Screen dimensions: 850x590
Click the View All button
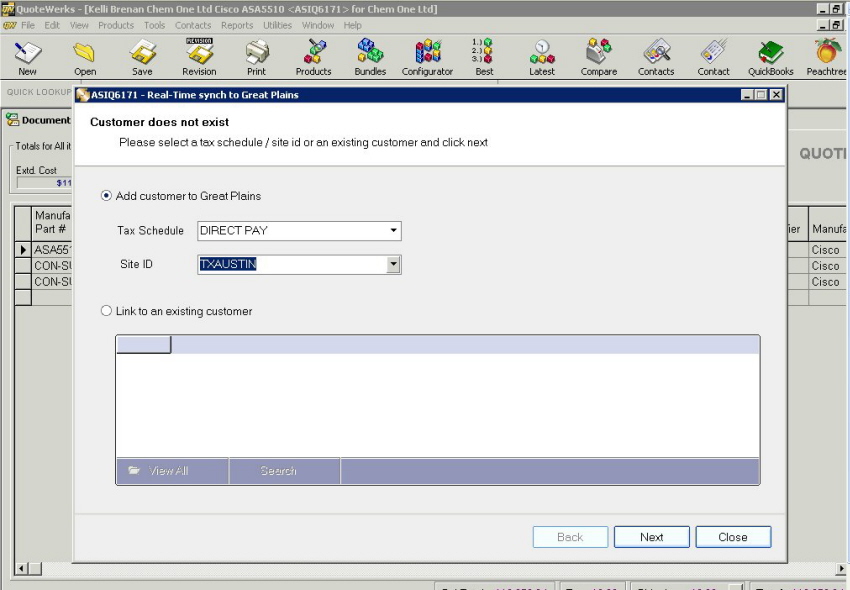[x=172, y=471]
